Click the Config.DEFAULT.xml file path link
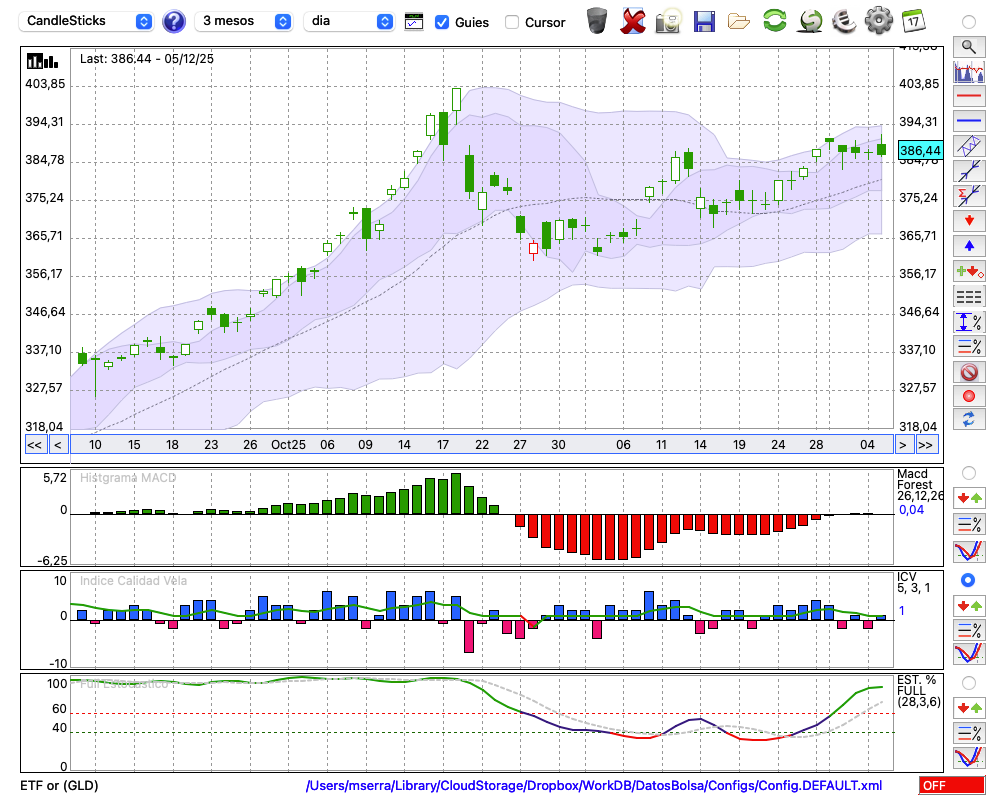This screenshot has height=800, width=1000. click(x=594, y=786)
